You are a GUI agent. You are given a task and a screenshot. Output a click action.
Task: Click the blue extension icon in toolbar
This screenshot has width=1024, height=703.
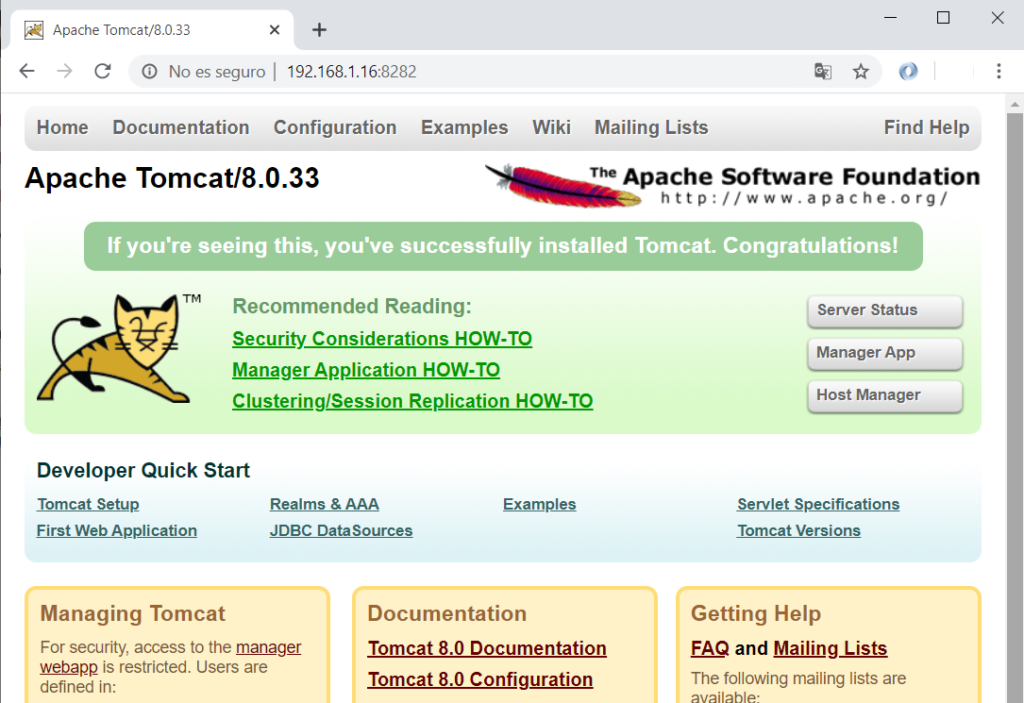[908, 71]
